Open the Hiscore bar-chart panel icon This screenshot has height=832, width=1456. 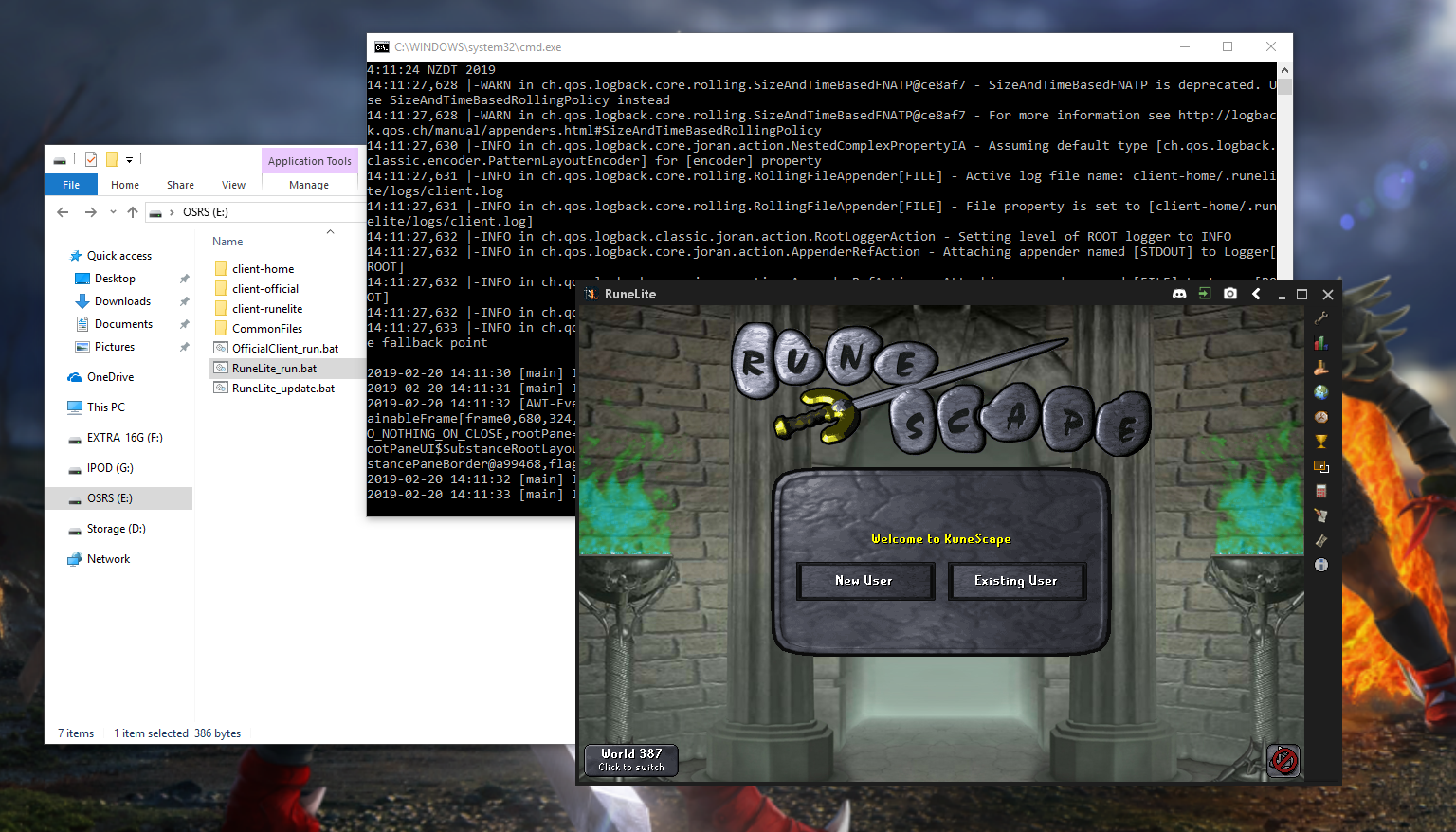click(x=1320, y=343)
